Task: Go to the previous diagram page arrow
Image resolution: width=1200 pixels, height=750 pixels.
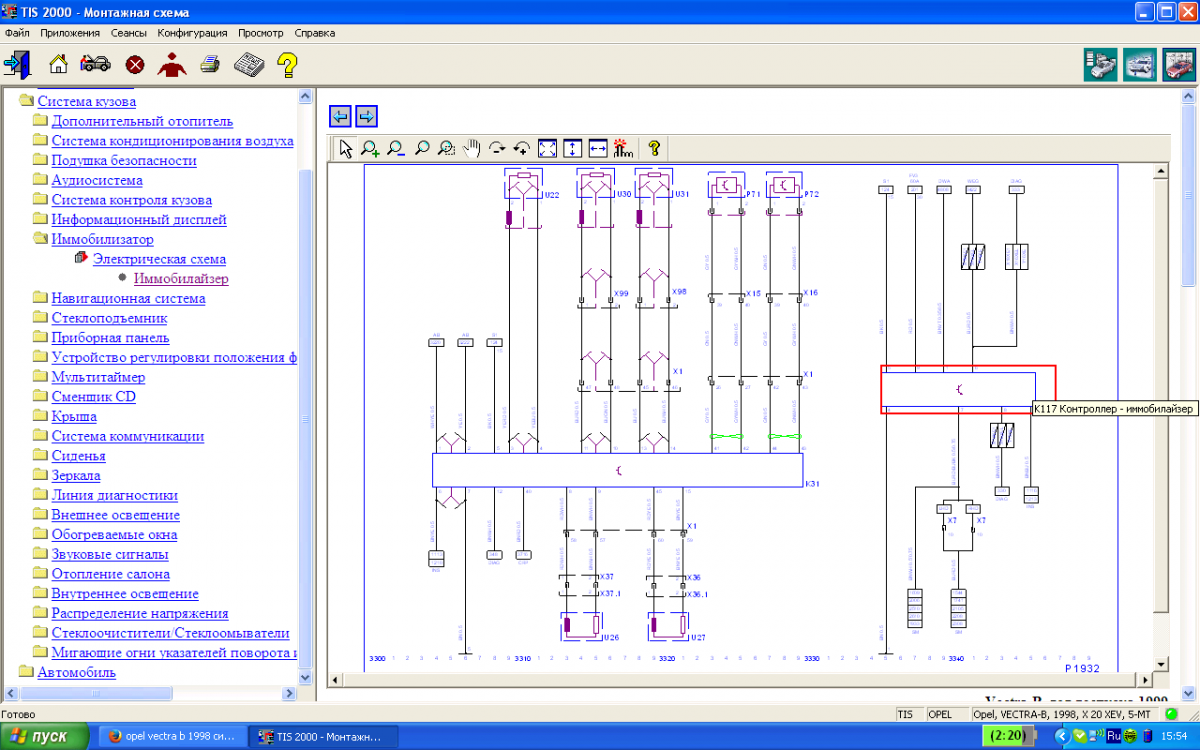Action: tap(340, 116)
